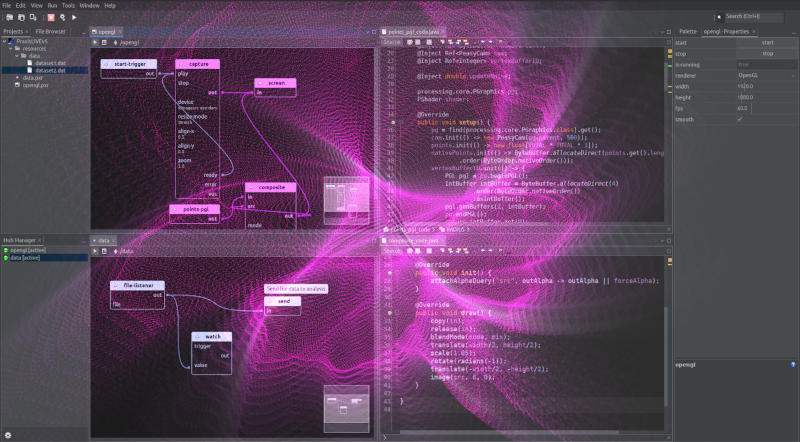Click the Send file data to analysis comment

296,289
